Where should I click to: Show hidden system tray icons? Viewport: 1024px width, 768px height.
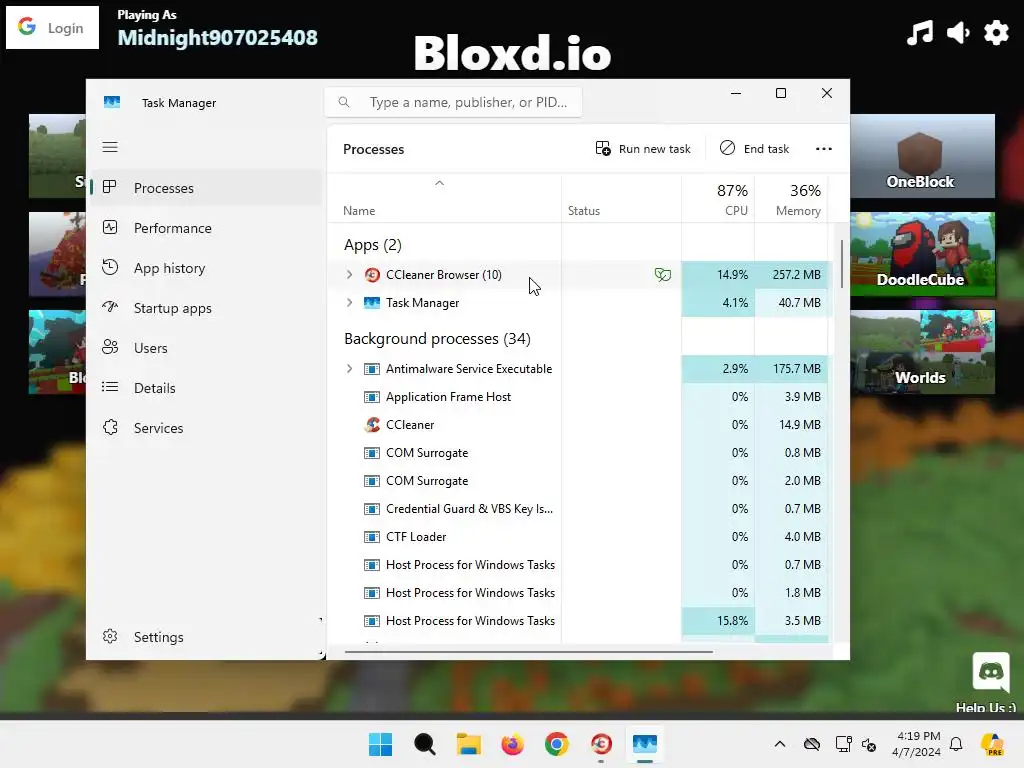point(780,744)
